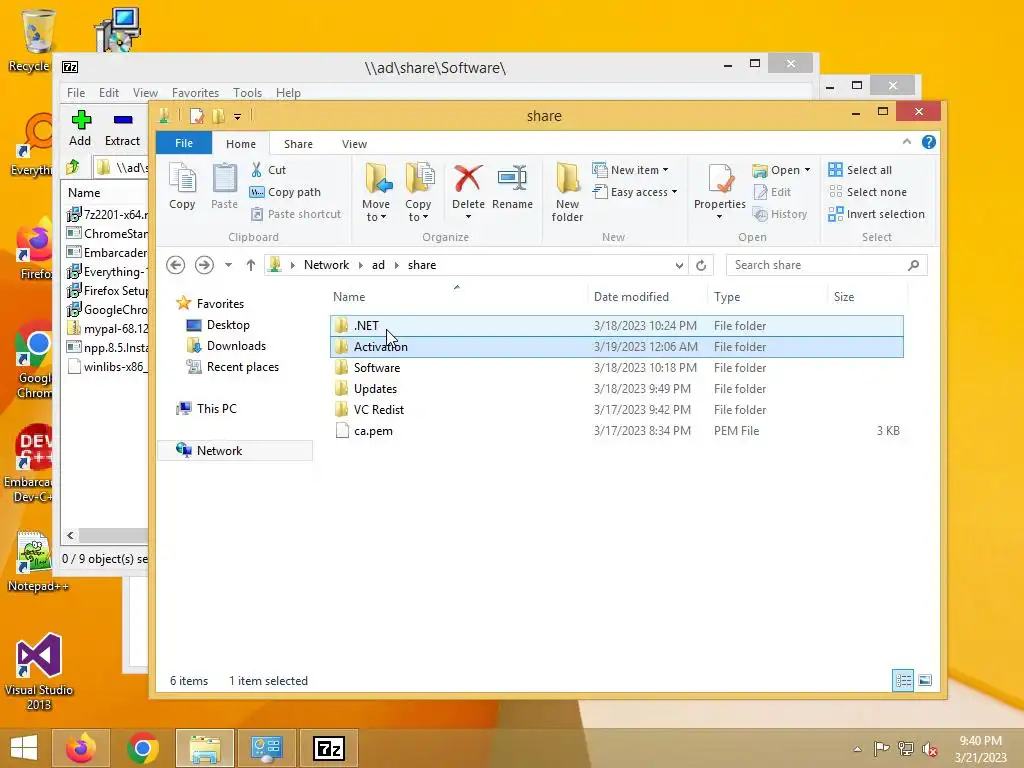Image resolution: width=1024 pixels, height=768 pixels.
Task: Click the History command in the ribbon
Action: pos(780,214)
